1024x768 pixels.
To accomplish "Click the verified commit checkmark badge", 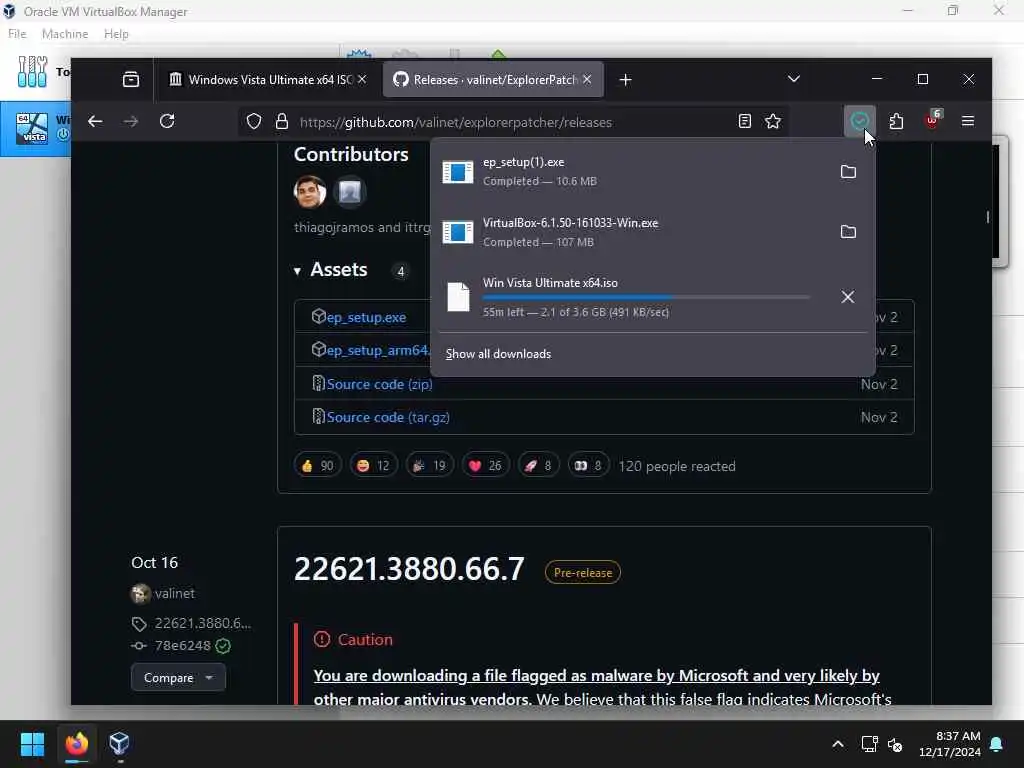I will point(223,646).
